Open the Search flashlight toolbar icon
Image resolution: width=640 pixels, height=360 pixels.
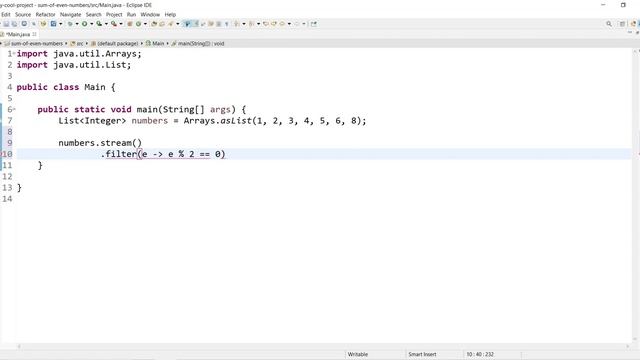pos(170,24)
